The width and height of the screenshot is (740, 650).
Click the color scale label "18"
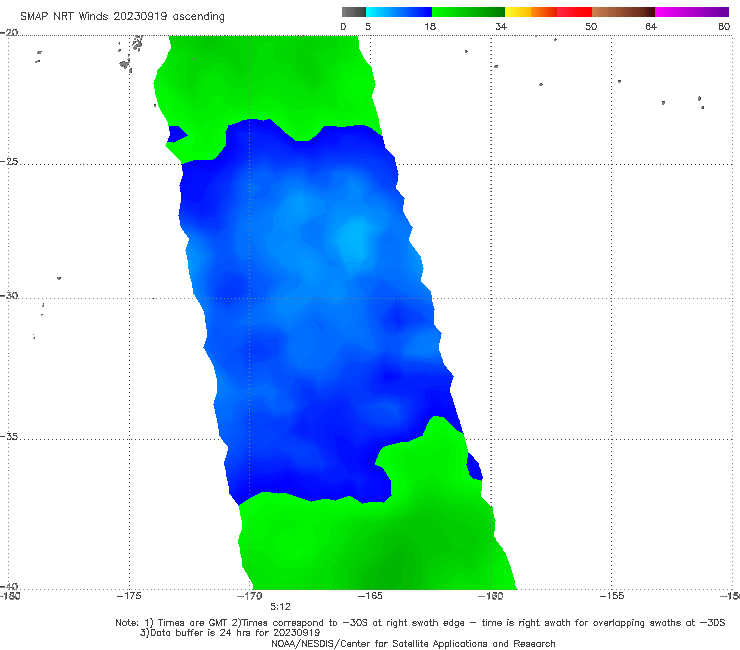(430, 27)
